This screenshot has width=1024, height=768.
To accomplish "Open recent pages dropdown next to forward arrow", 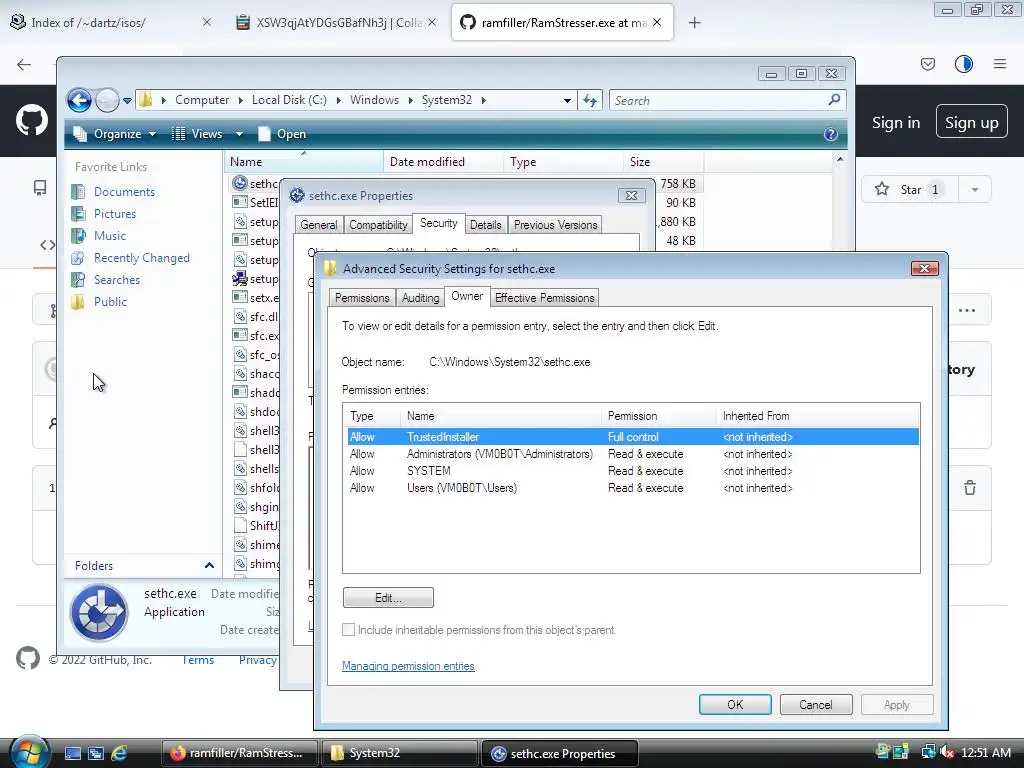I will [x=127, y=101].
